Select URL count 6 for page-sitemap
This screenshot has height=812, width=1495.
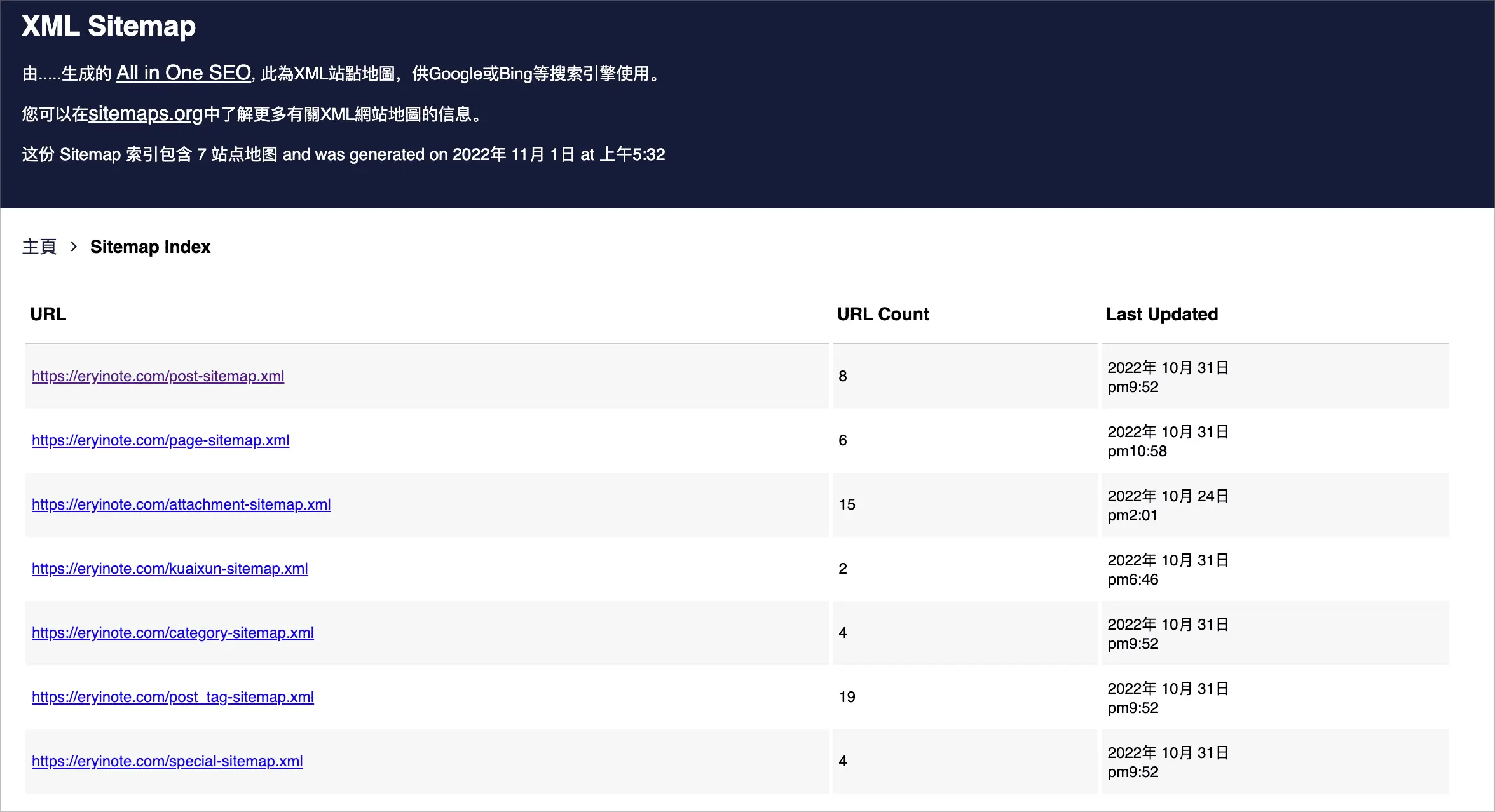(843, 440)
